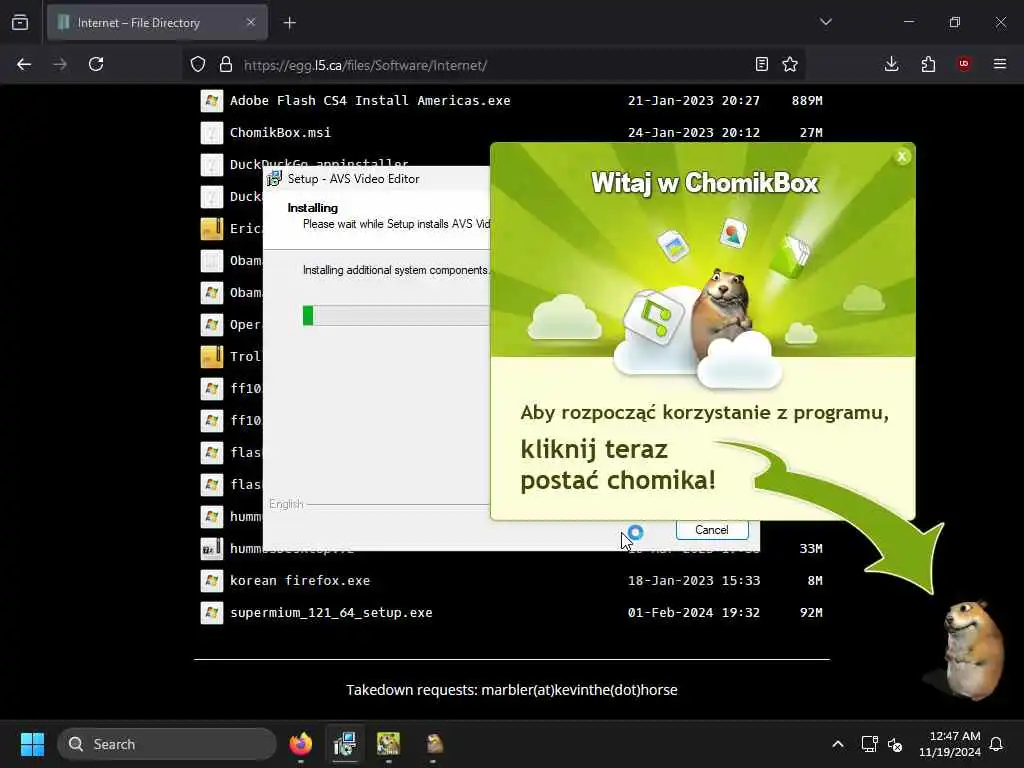Select the Internet – File Directory tab

click(x=157, y=23)
